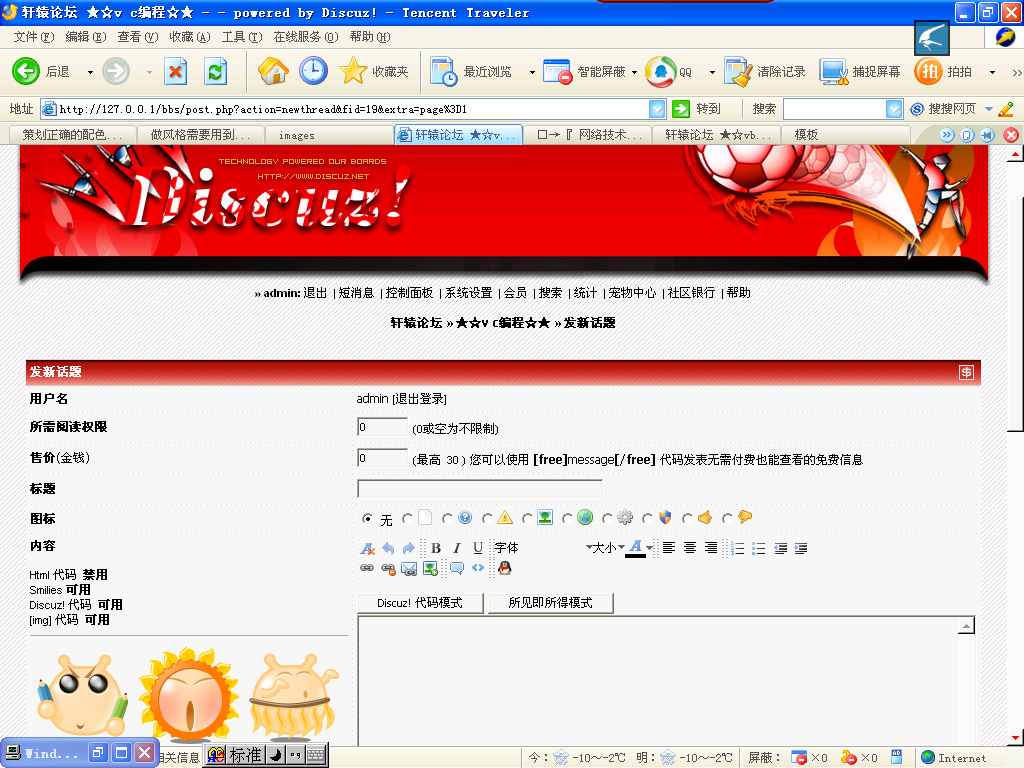Select the thumbs-up topic icon radio
1024x768 pixels.
click(686, 518)
